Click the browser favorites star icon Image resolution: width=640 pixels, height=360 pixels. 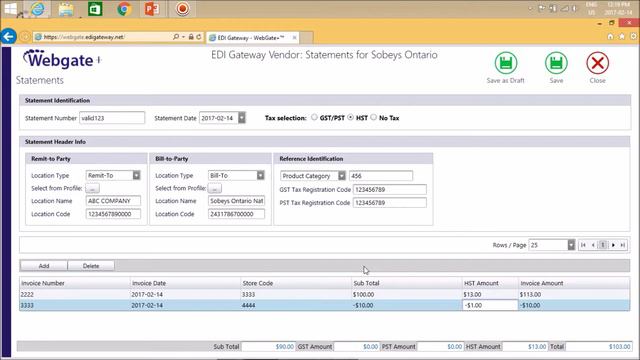point(622,36)
